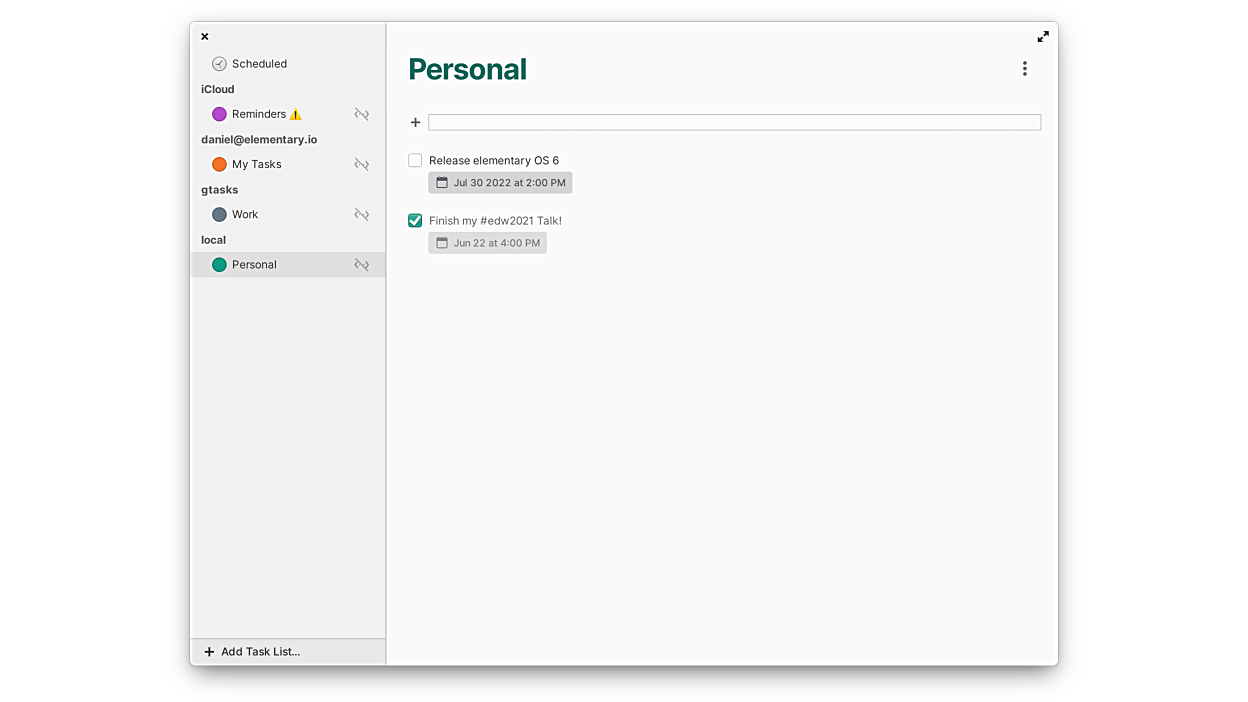Image resolution: width=1248 pixels, height=702 pixels.
Task: Click the plus icon beside new task field
Action: pos(416,122)
